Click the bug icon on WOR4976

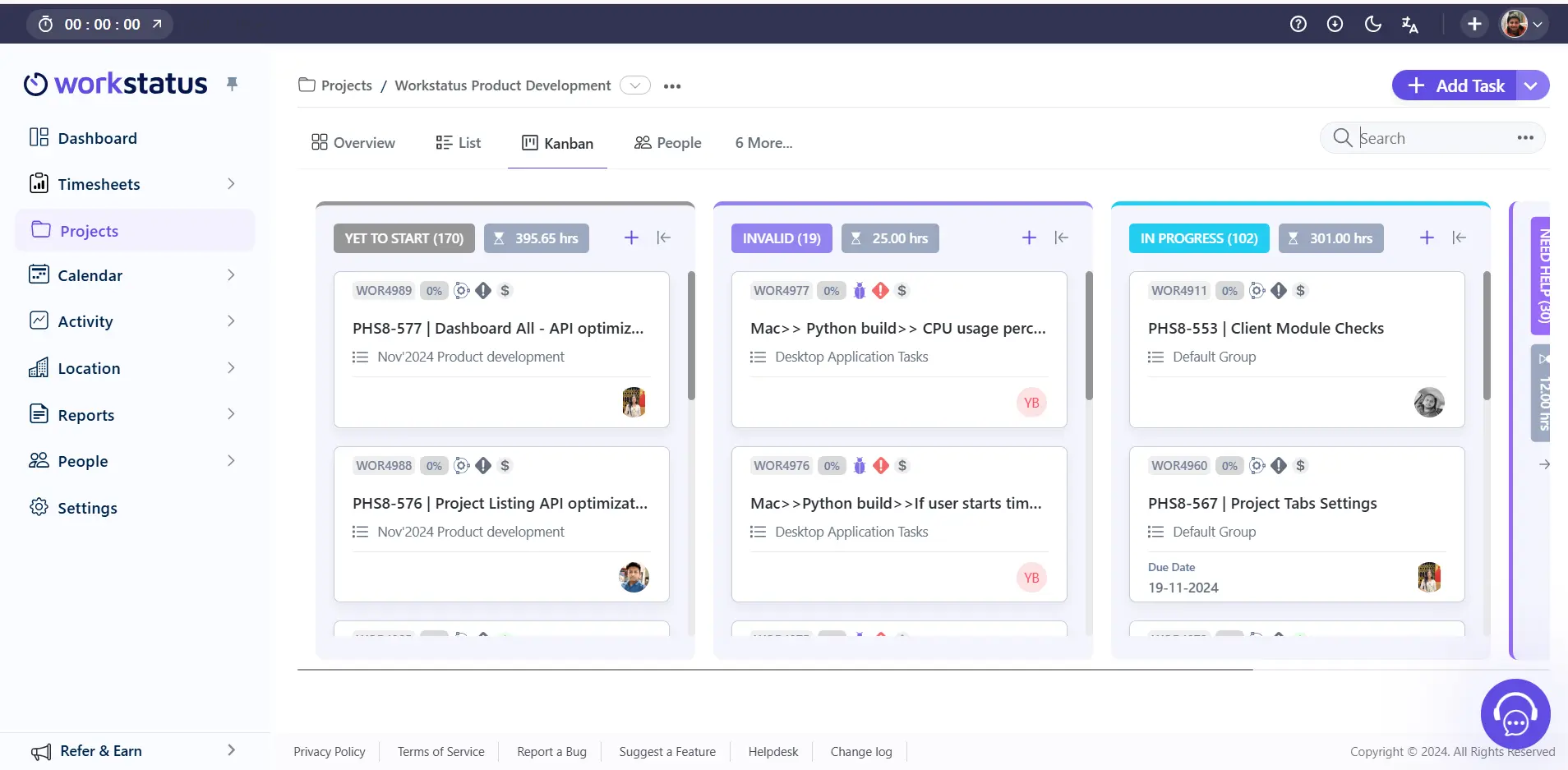click(x=860, y=465)
